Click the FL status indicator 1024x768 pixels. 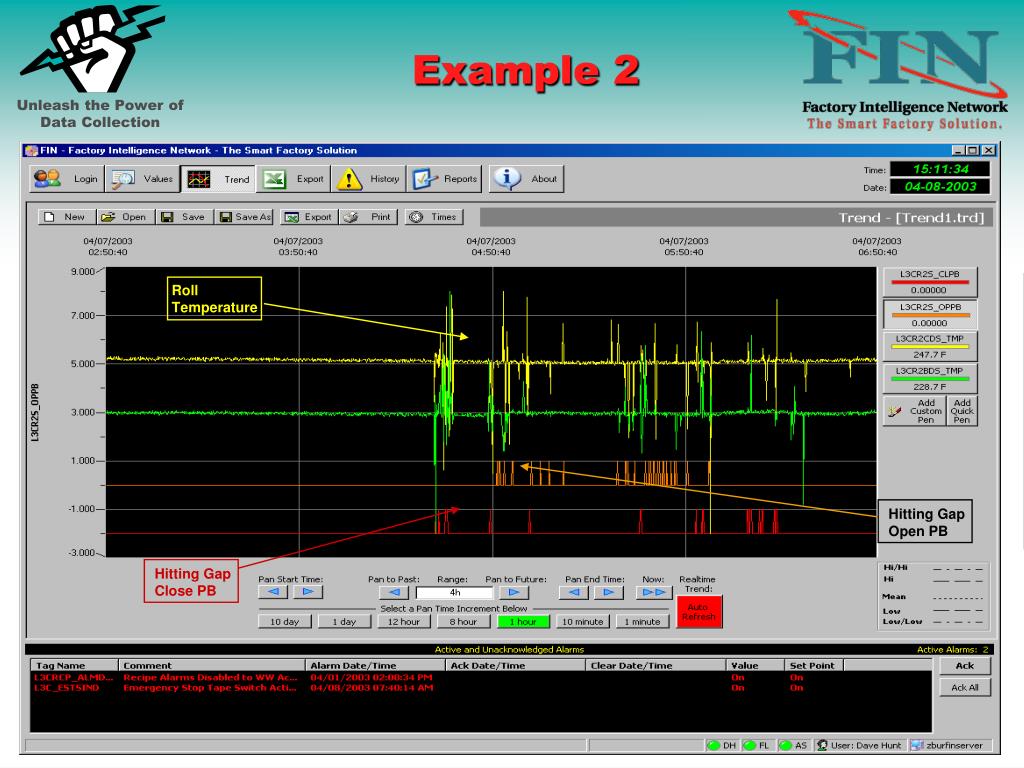[x=758, y=746]
